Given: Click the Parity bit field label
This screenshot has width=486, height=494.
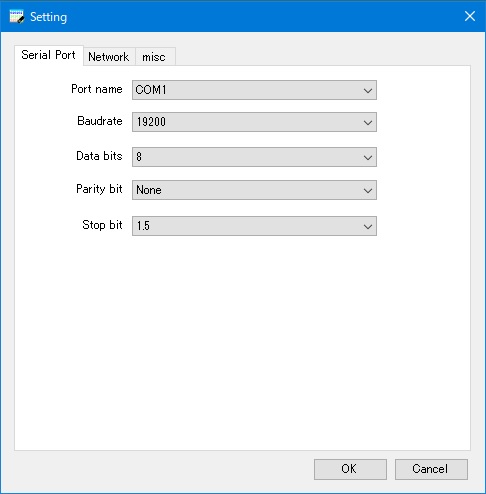Looking at the screenshot, I should [x=99, y=189].
